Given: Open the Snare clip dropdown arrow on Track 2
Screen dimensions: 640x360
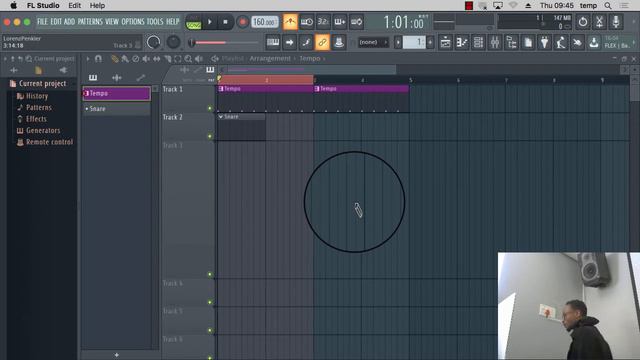Looking at the screenshot, I should [x=221, y=117].
